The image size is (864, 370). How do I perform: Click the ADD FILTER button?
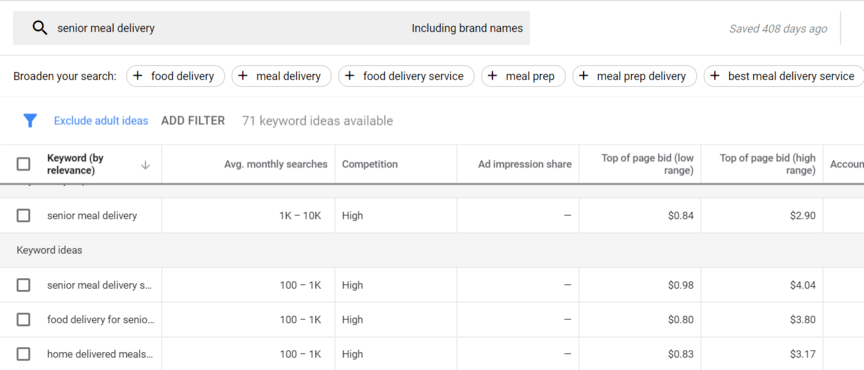pos(193,121)
